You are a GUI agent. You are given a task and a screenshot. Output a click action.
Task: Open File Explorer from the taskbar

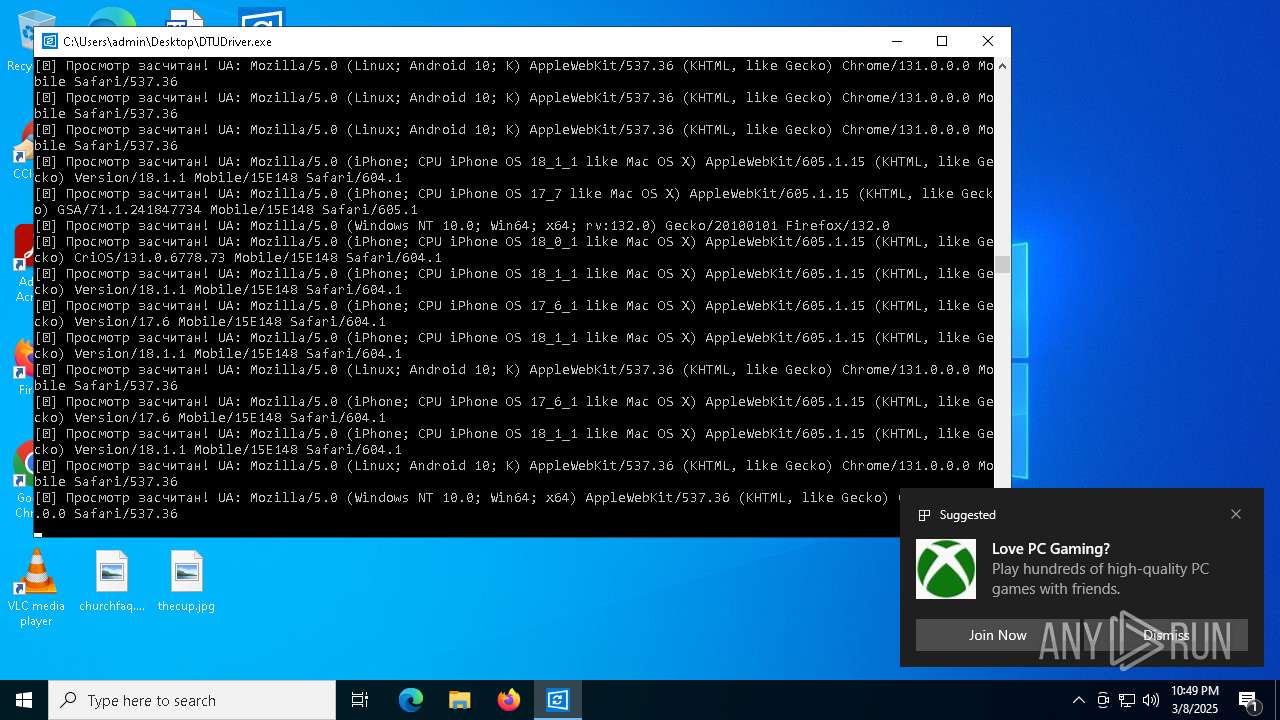[x=459, y=700]
